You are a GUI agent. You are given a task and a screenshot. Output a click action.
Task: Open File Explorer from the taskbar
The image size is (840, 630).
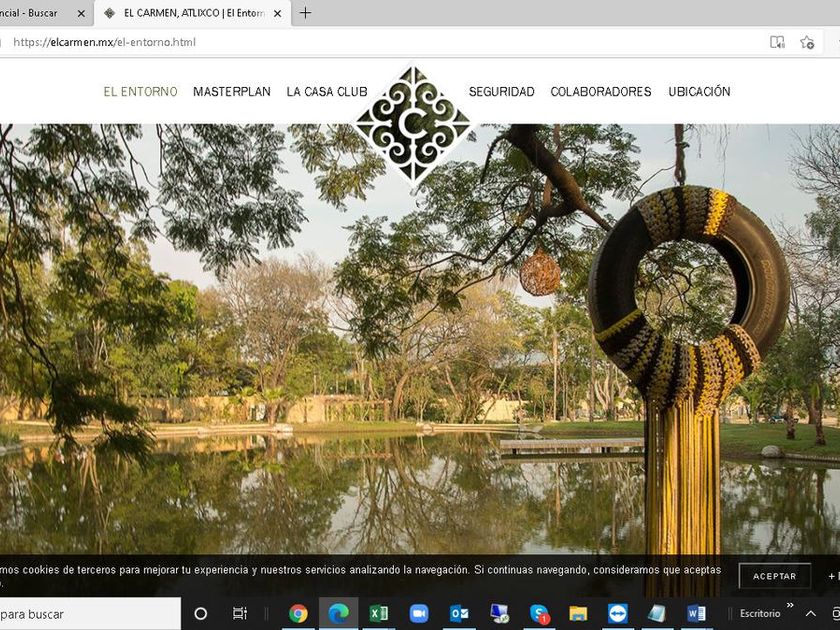(x=578, y=613)
